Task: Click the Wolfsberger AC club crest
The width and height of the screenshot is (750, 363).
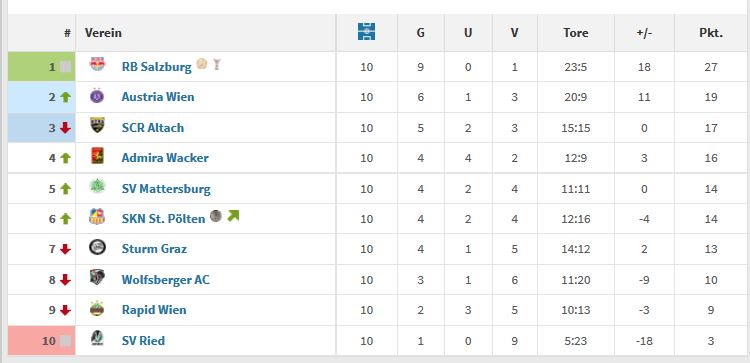Action: [97, 277]
